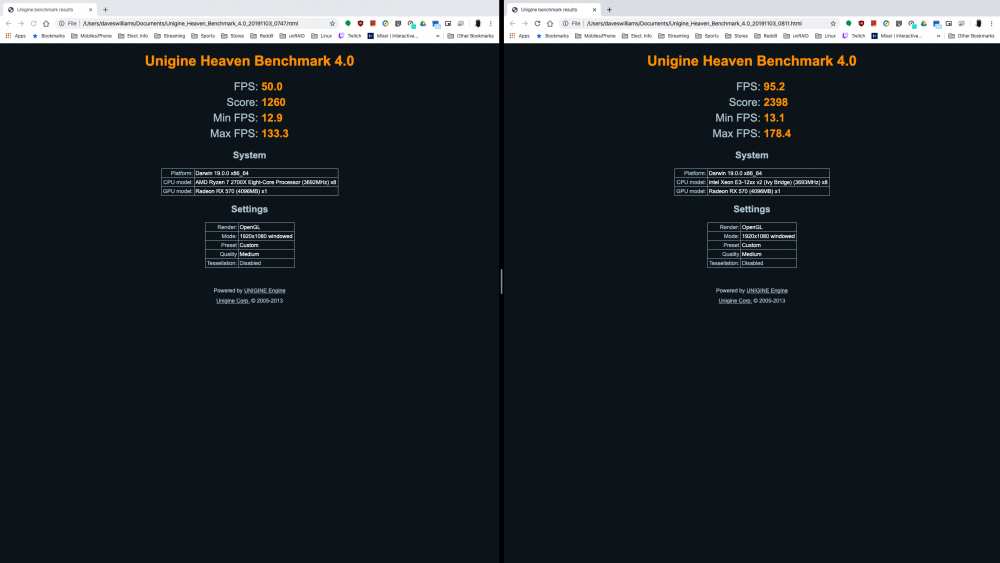Expand unRAID bookmark folder in the 0811.html window

pos(796,36)
